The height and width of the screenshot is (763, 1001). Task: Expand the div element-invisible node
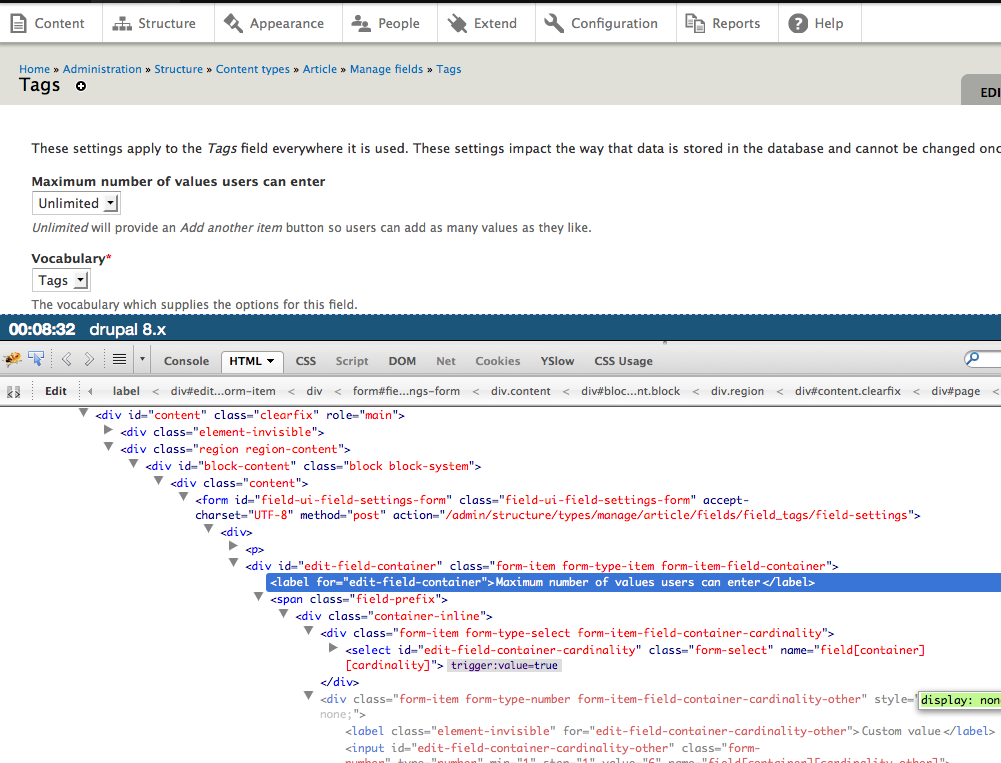tap(108, 430)
